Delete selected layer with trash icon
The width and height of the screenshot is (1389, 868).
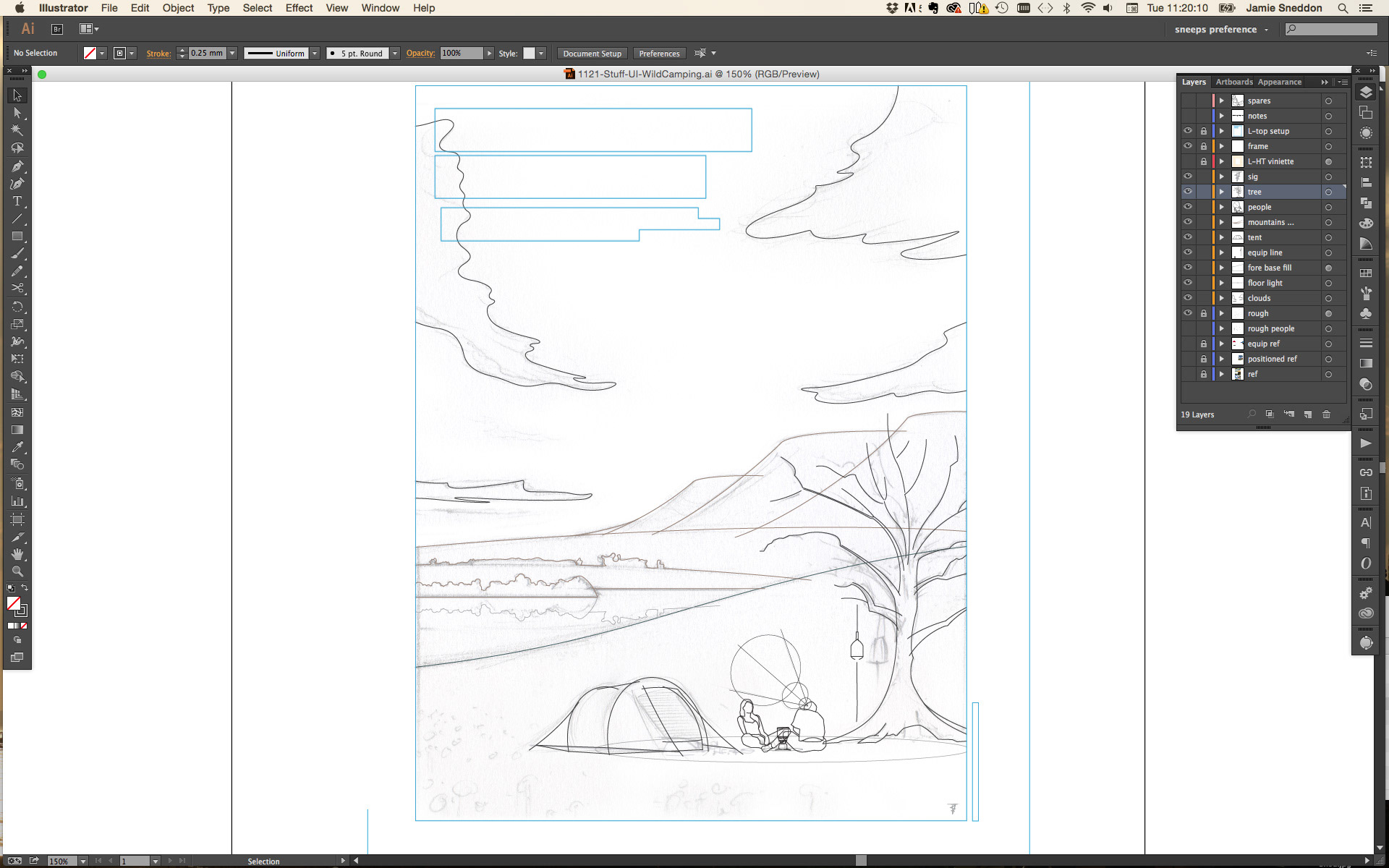[x=1326, y=414]
